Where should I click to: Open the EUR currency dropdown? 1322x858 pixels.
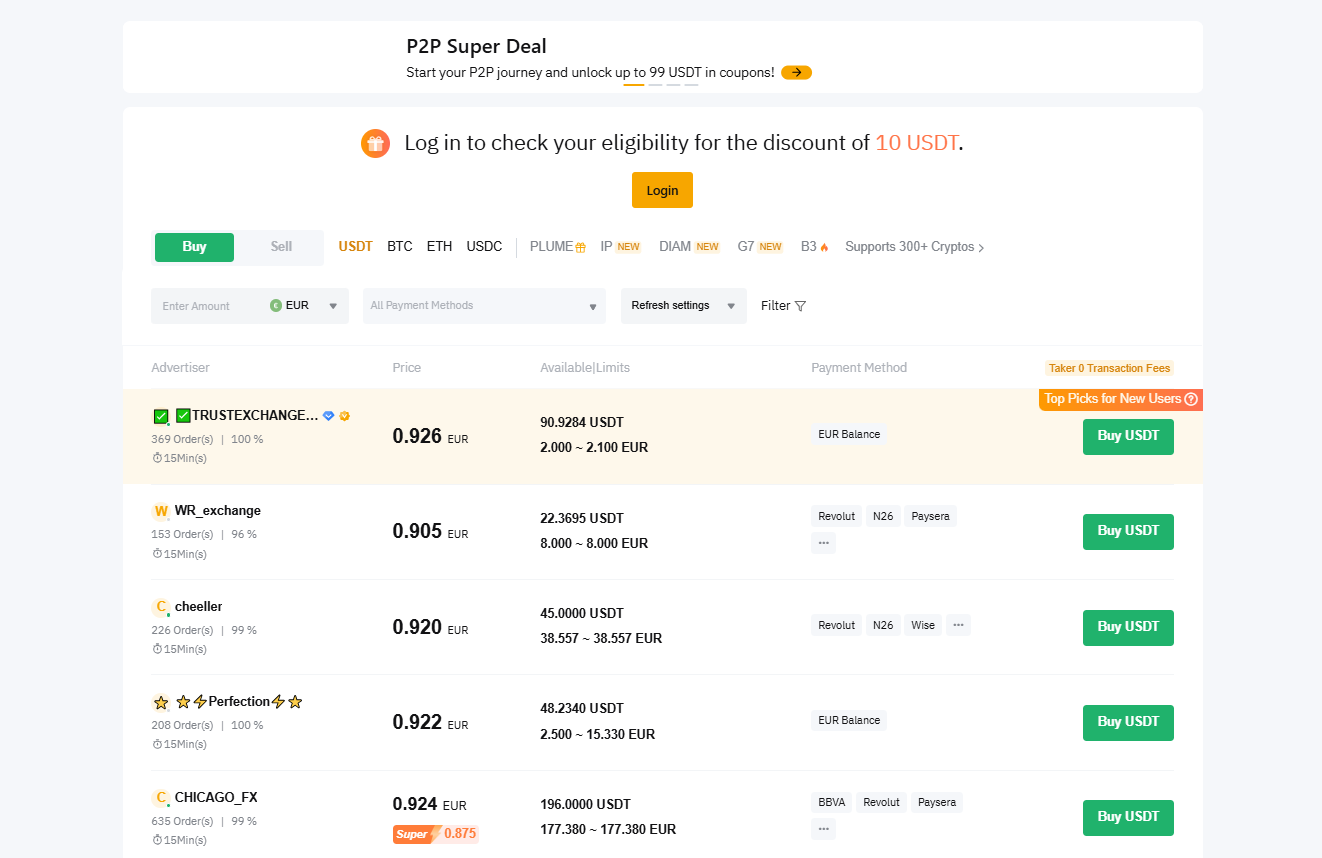click(304, 306)
